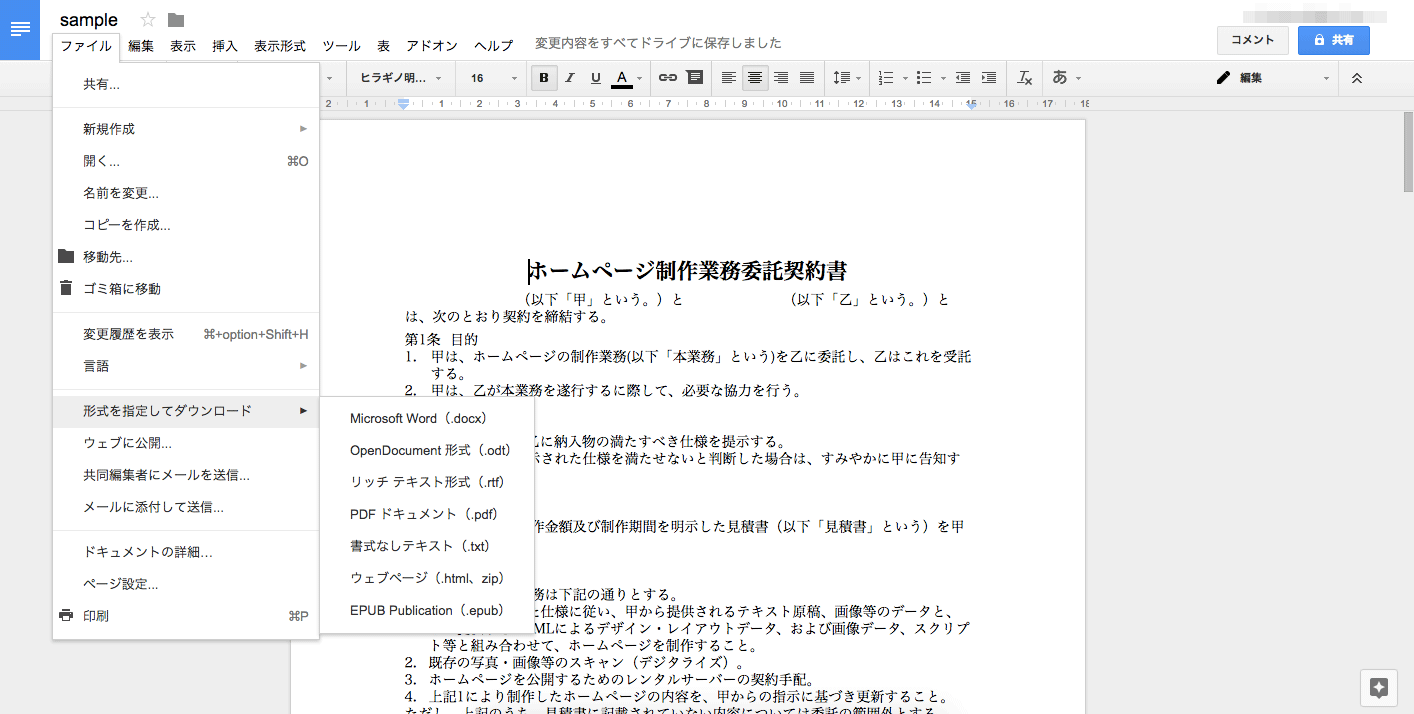Apply a numbered list

click(885, 78)
